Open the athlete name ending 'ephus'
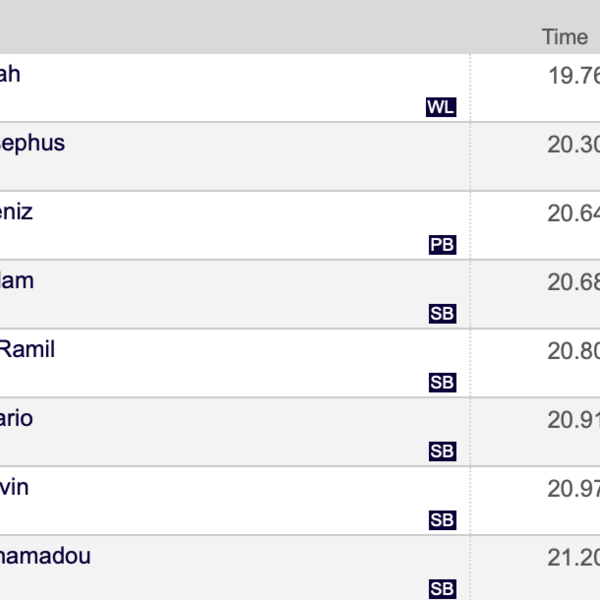This screenshot has width=600, height=600. click(x=32, y=144)
